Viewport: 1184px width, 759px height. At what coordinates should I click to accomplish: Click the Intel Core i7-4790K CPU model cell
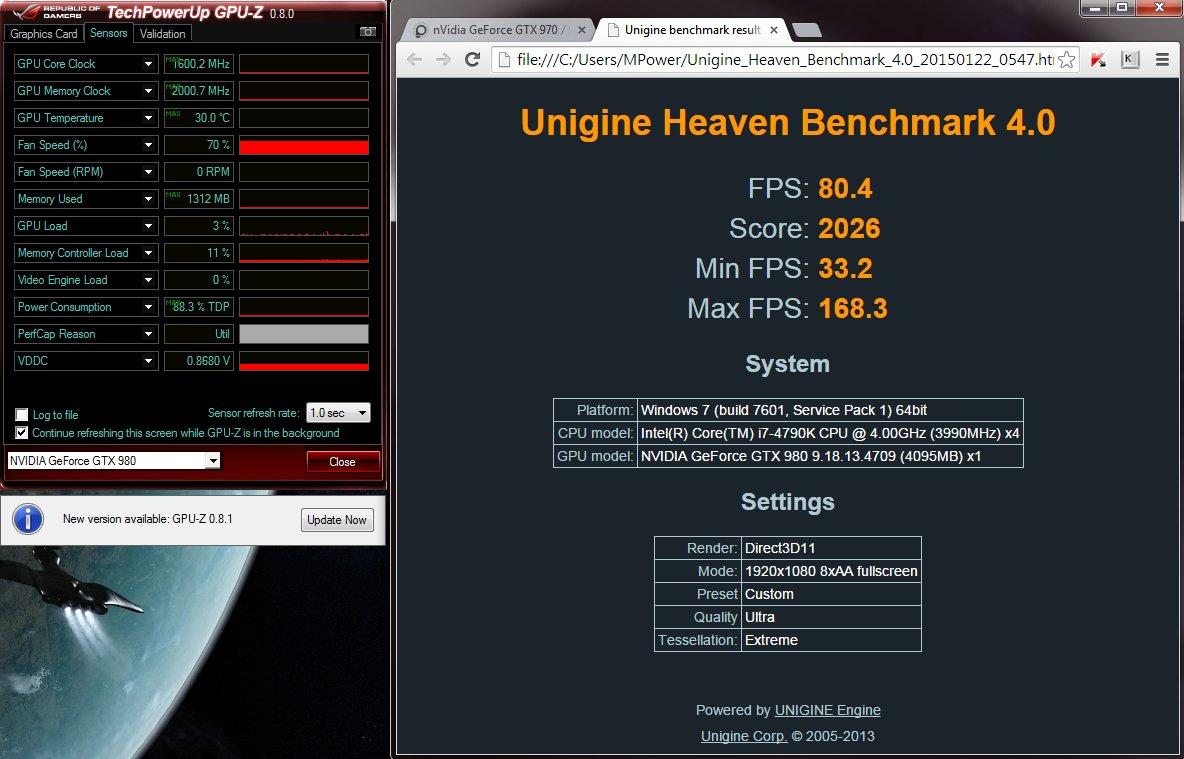pos(831,433)
